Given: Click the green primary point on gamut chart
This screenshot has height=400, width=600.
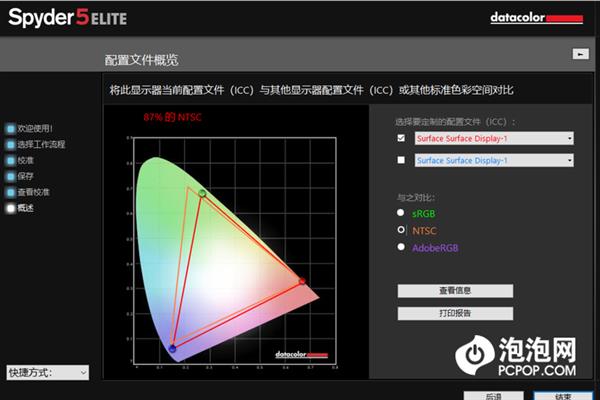Looking at the screenshot, I should (x=202, y=193).
